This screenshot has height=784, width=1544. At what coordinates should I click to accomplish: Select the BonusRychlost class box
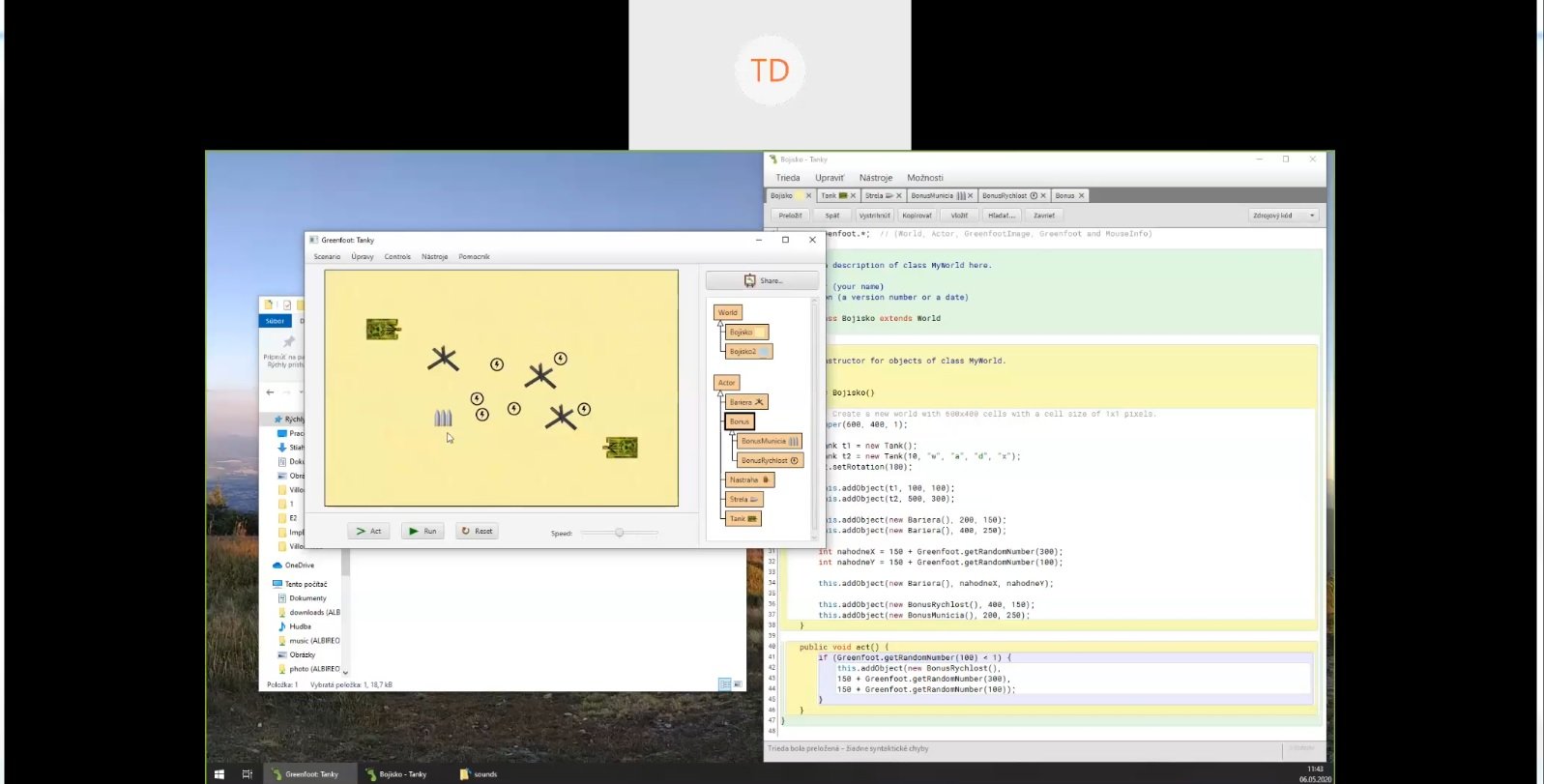(771, 460)
